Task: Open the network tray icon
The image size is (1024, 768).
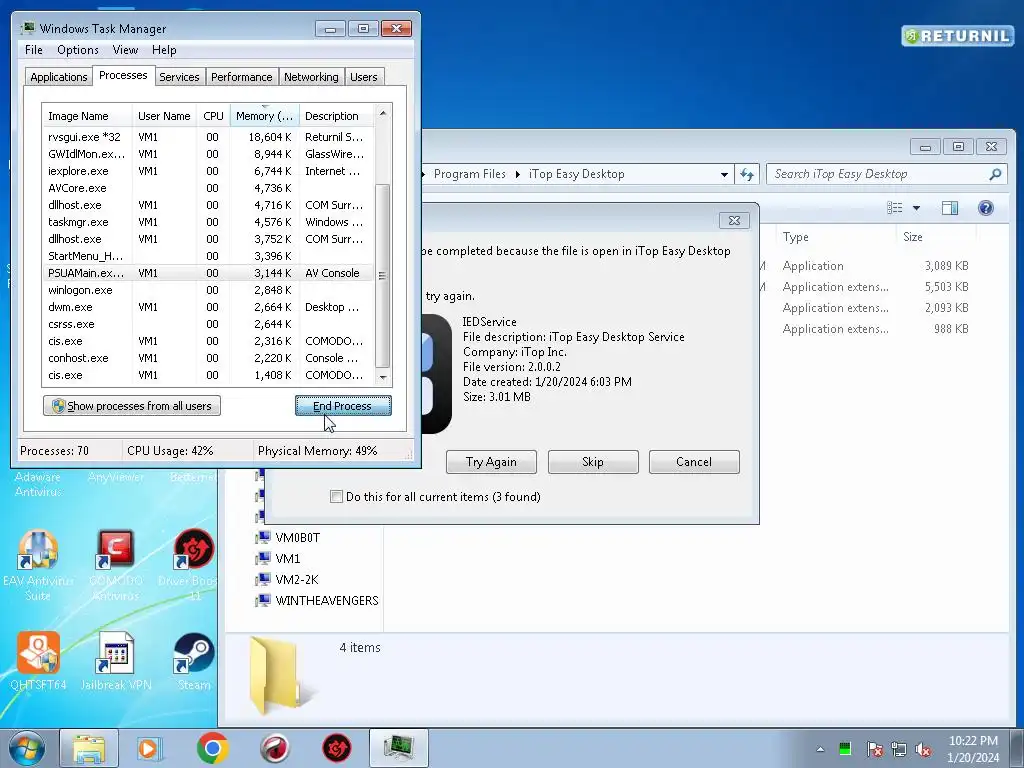Action: (899, 749)
